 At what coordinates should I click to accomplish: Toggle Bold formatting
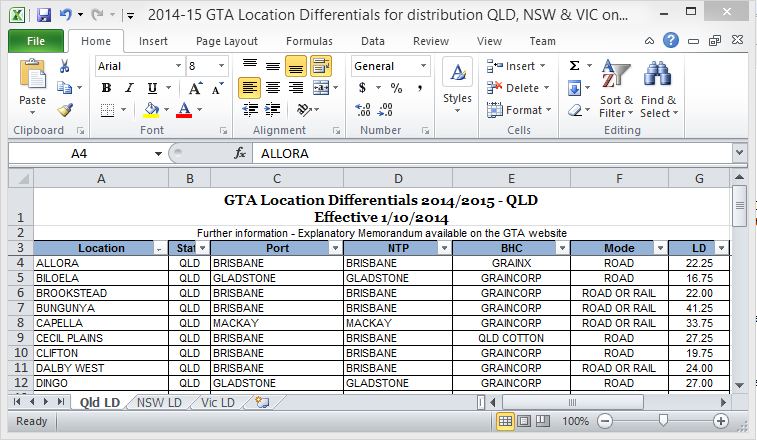coord(105,88)
